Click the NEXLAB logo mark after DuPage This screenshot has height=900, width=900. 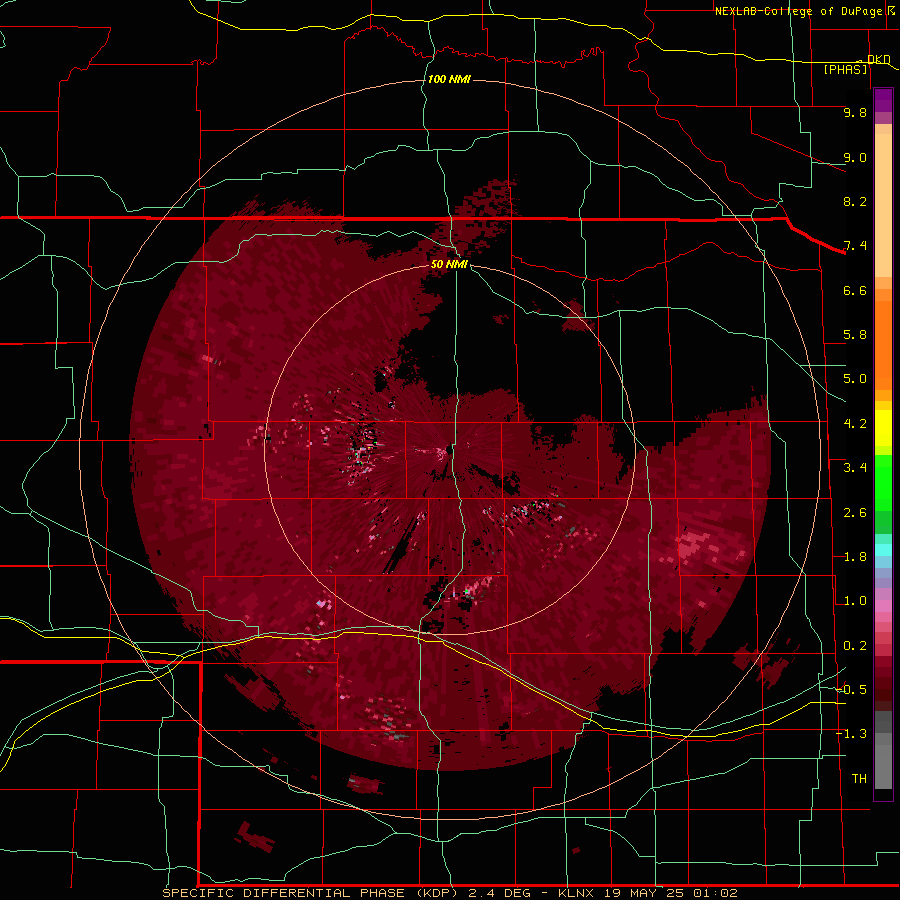pos(892,10)
